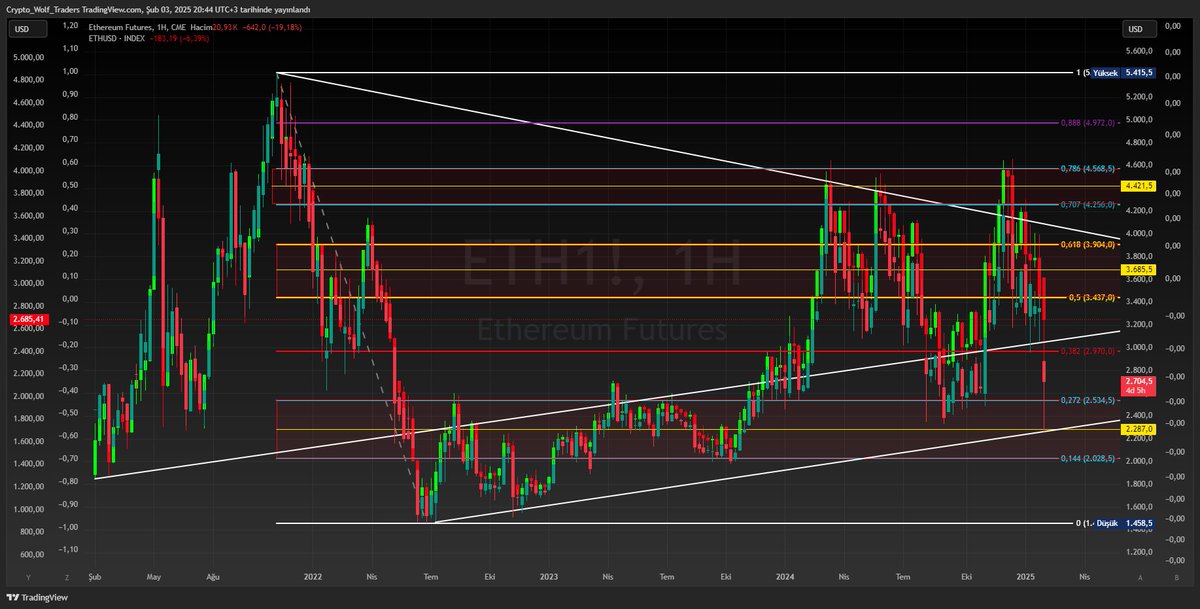Click the Şub month label on time axis

pyautogui.click(x=95, y=577)
